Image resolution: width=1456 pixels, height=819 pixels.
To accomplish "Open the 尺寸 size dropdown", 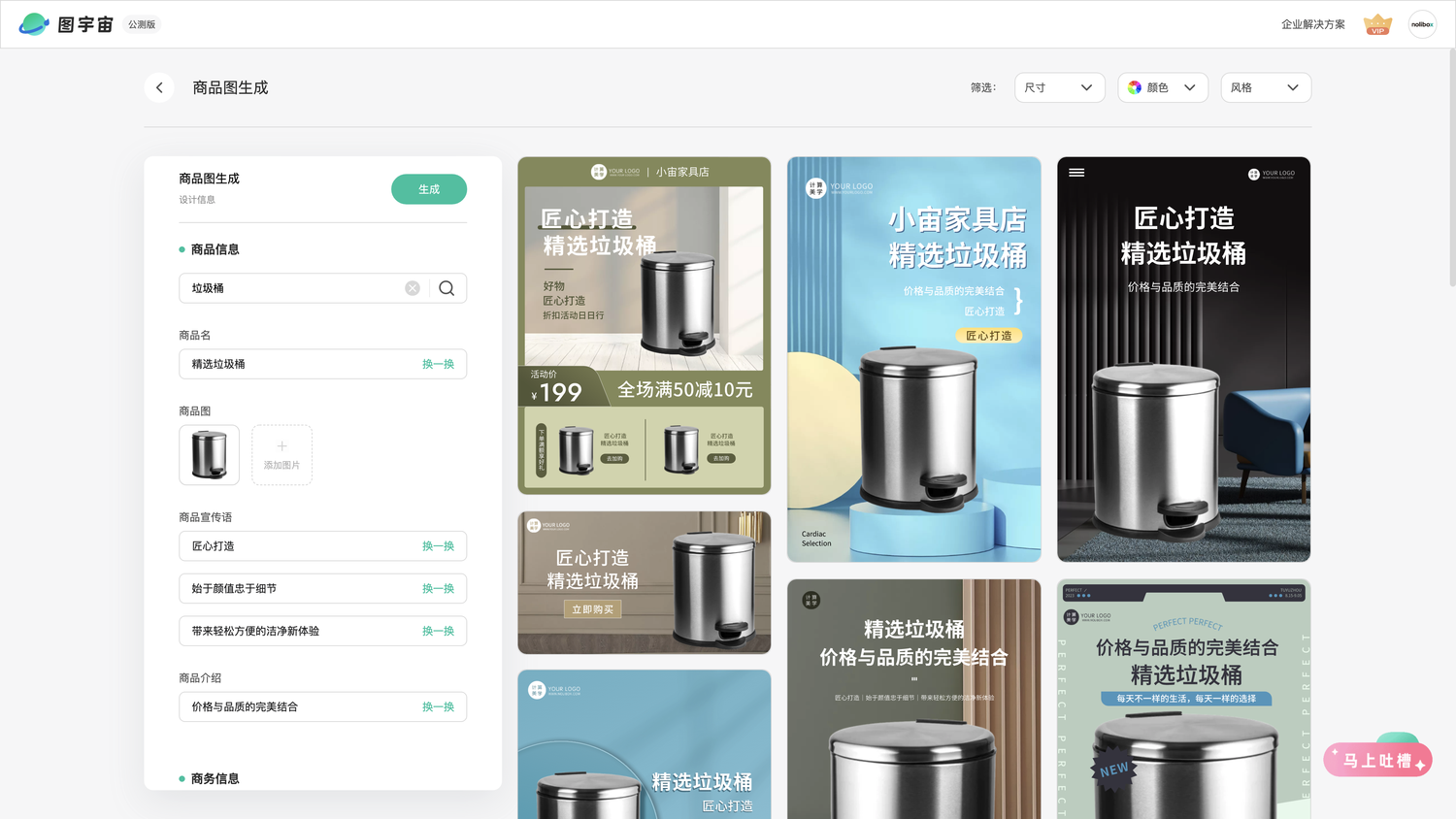I will [x=1059, y=87].
